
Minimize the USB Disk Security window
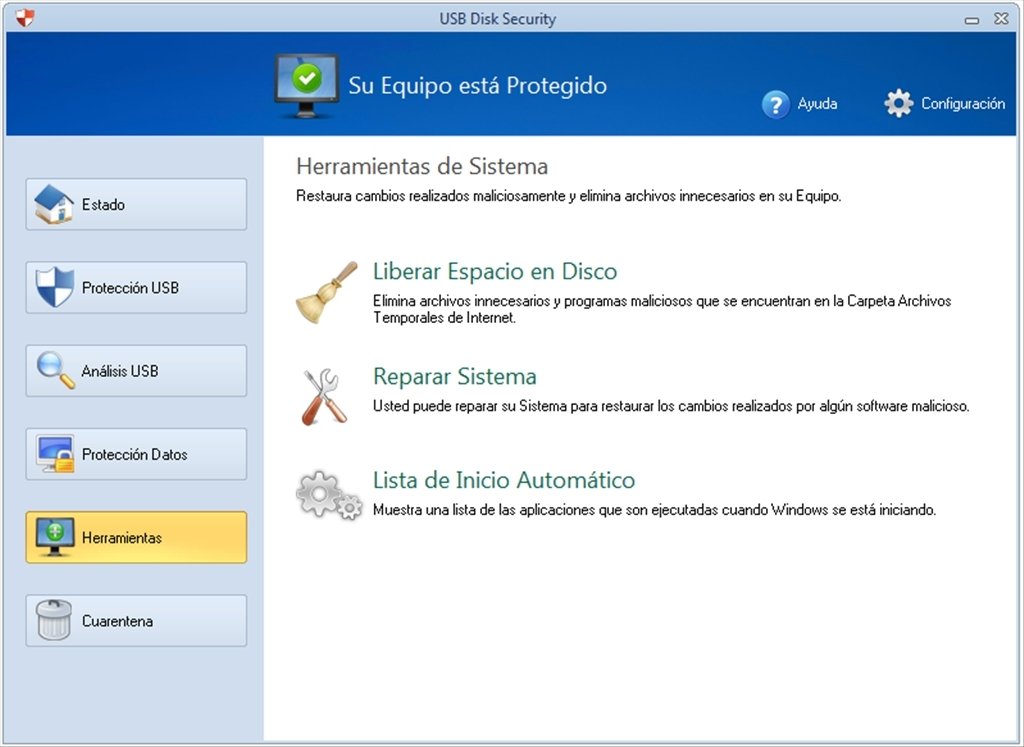click(x=972, y=20)
